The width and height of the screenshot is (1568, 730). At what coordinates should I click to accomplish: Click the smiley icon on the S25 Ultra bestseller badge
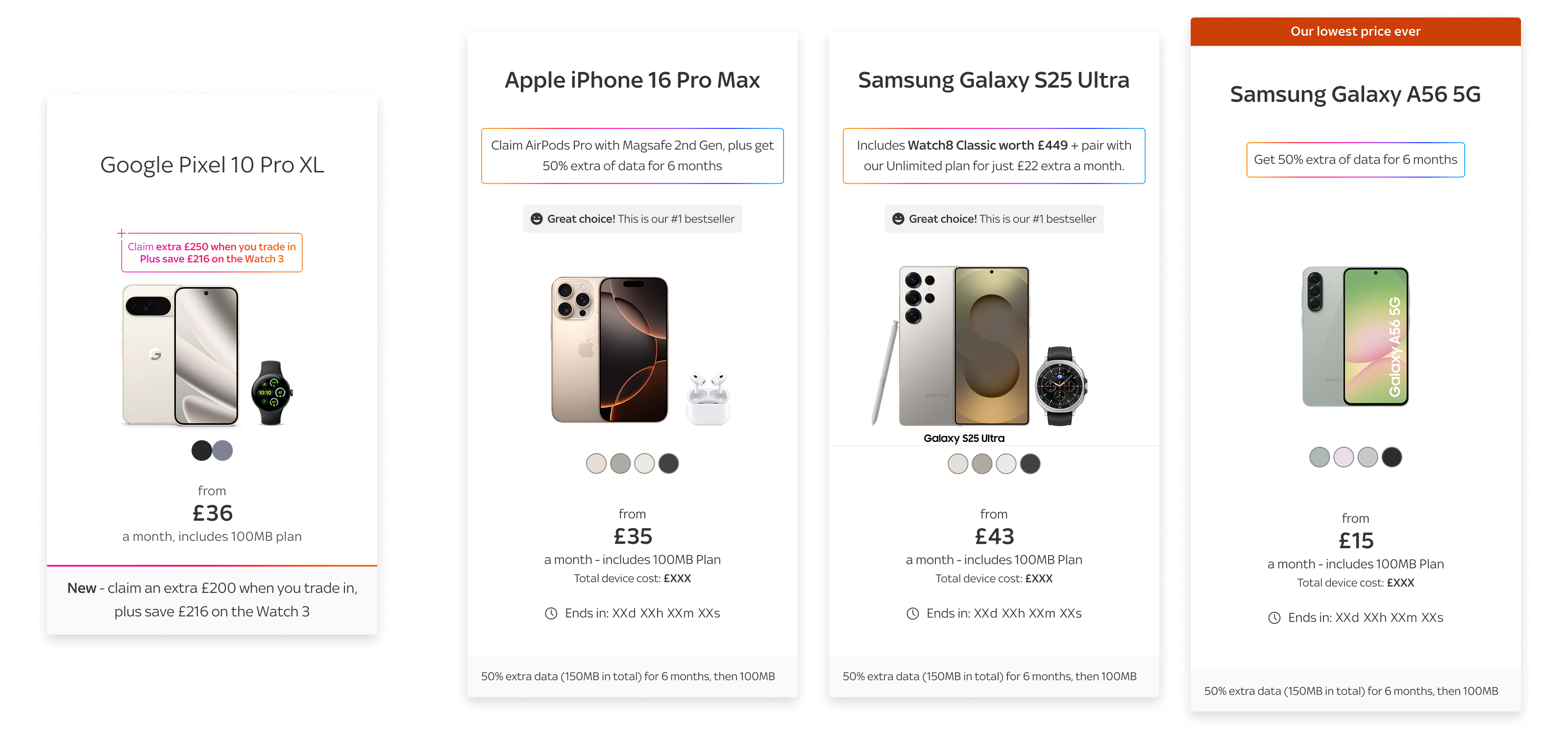coord(898,219)
